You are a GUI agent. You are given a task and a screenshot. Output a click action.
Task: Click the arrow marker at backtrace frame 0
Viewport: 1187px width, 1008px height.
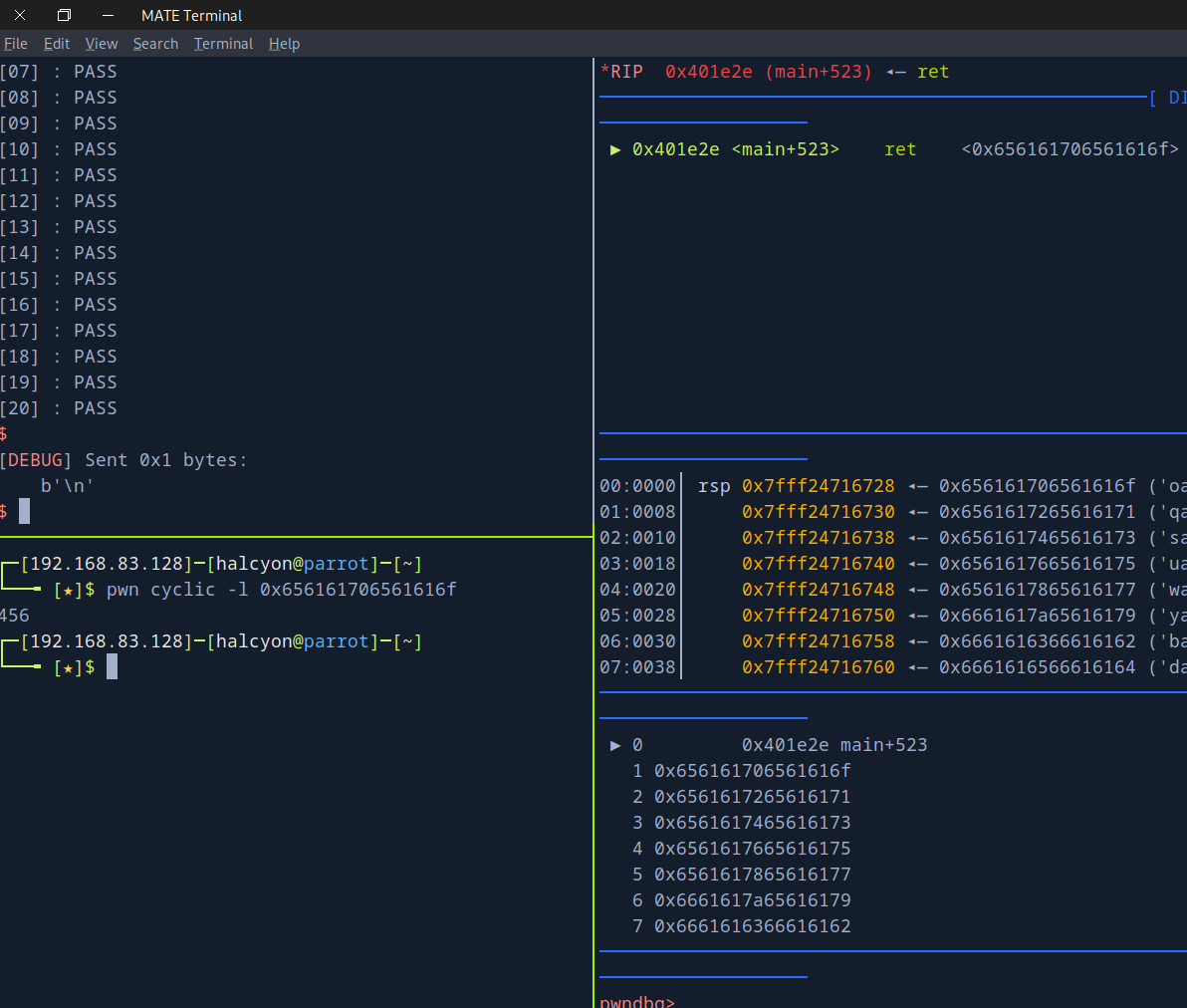tap(615, 745)
